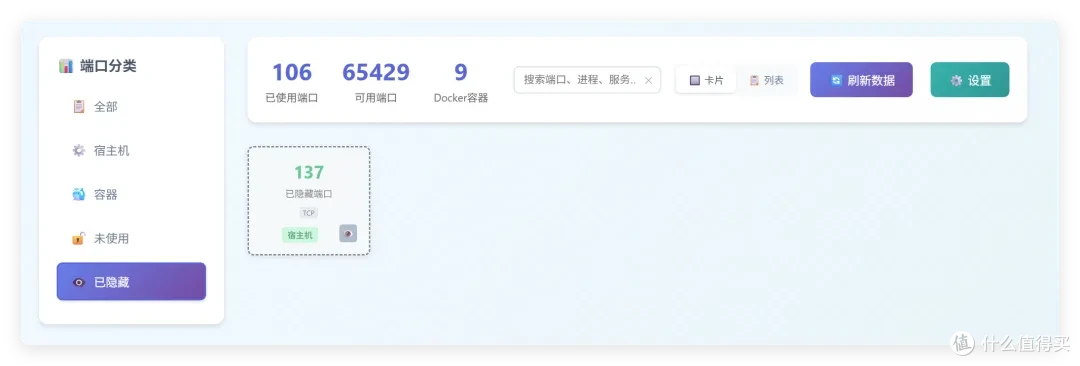Click the refresh icon in 刷新数据 button

tap(836, 81)
